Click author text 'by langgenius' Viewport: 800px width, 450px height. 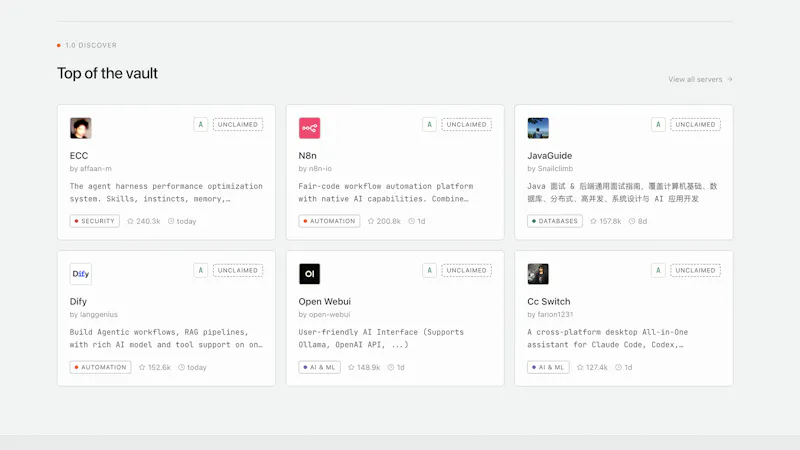point(94,314)
